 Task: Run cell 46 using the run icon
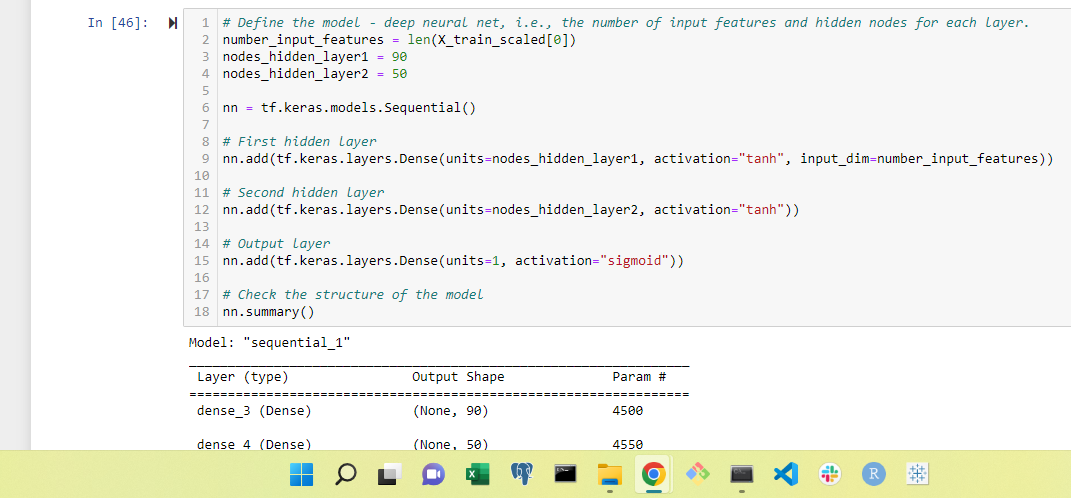(x=173, y=23)
